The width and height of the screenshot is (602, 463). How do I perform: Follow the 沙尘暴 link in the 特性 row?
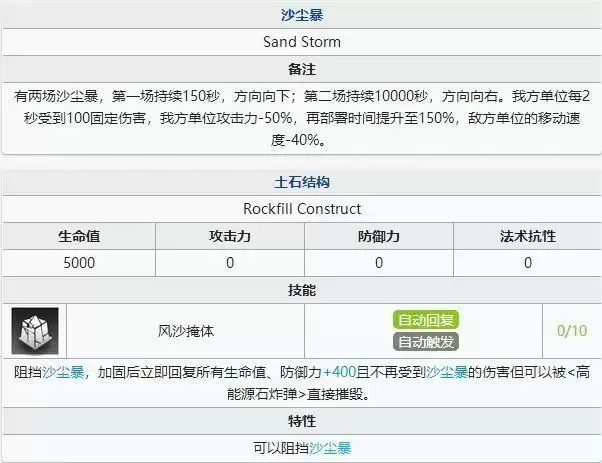(x=330, y=448)
